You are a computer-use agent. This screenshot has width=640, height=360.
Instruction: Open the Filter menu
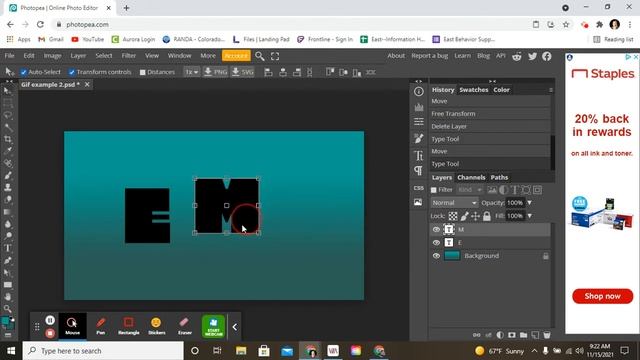click(129, 56)
